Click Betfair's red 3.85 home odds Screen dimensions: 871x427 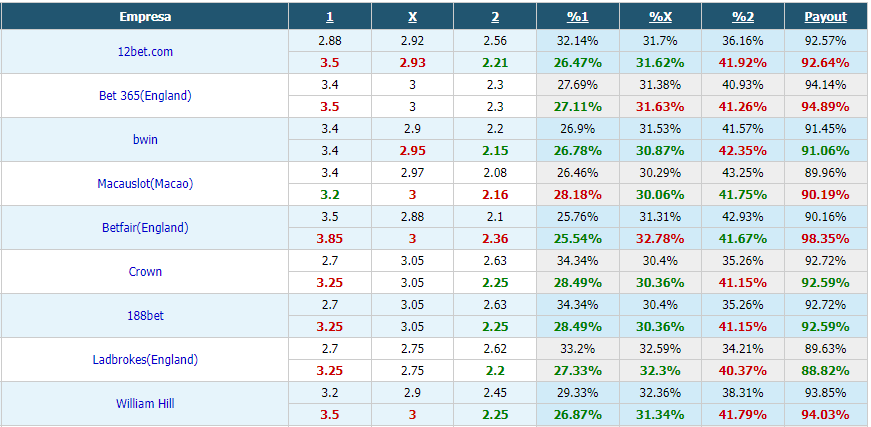pos(330,239)
